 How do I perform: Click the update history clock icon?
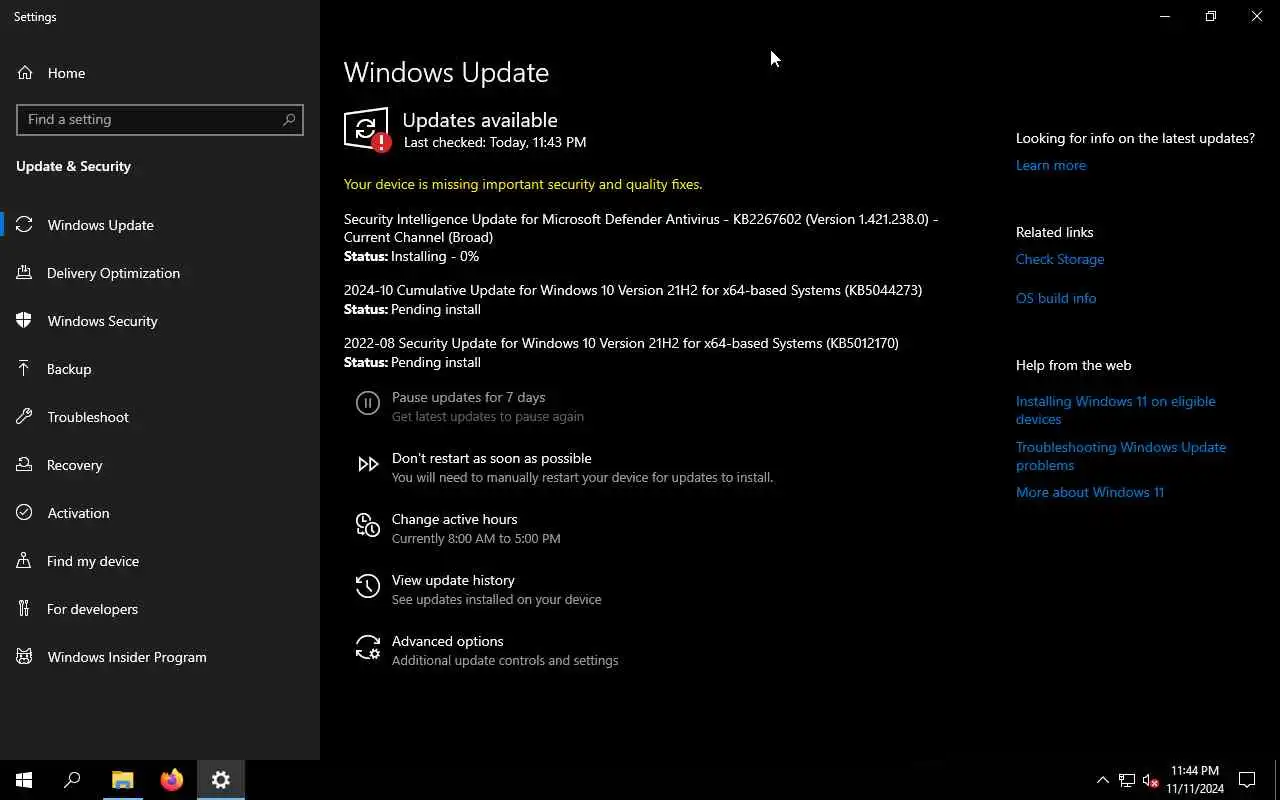pyautogui.click(x=368, y=586)
